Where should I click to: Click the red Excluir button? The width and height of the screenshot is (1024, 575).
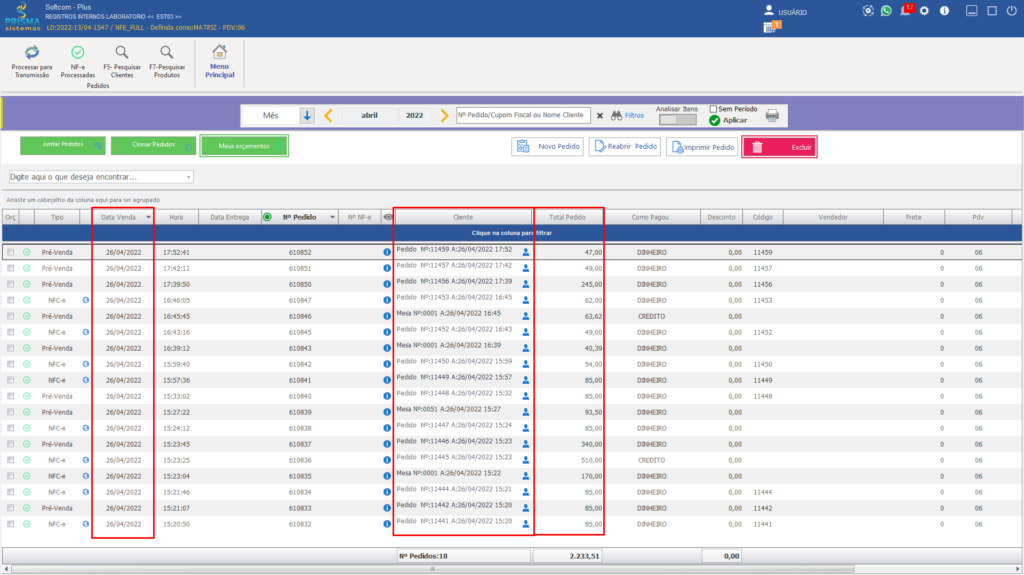pos(779,147)
